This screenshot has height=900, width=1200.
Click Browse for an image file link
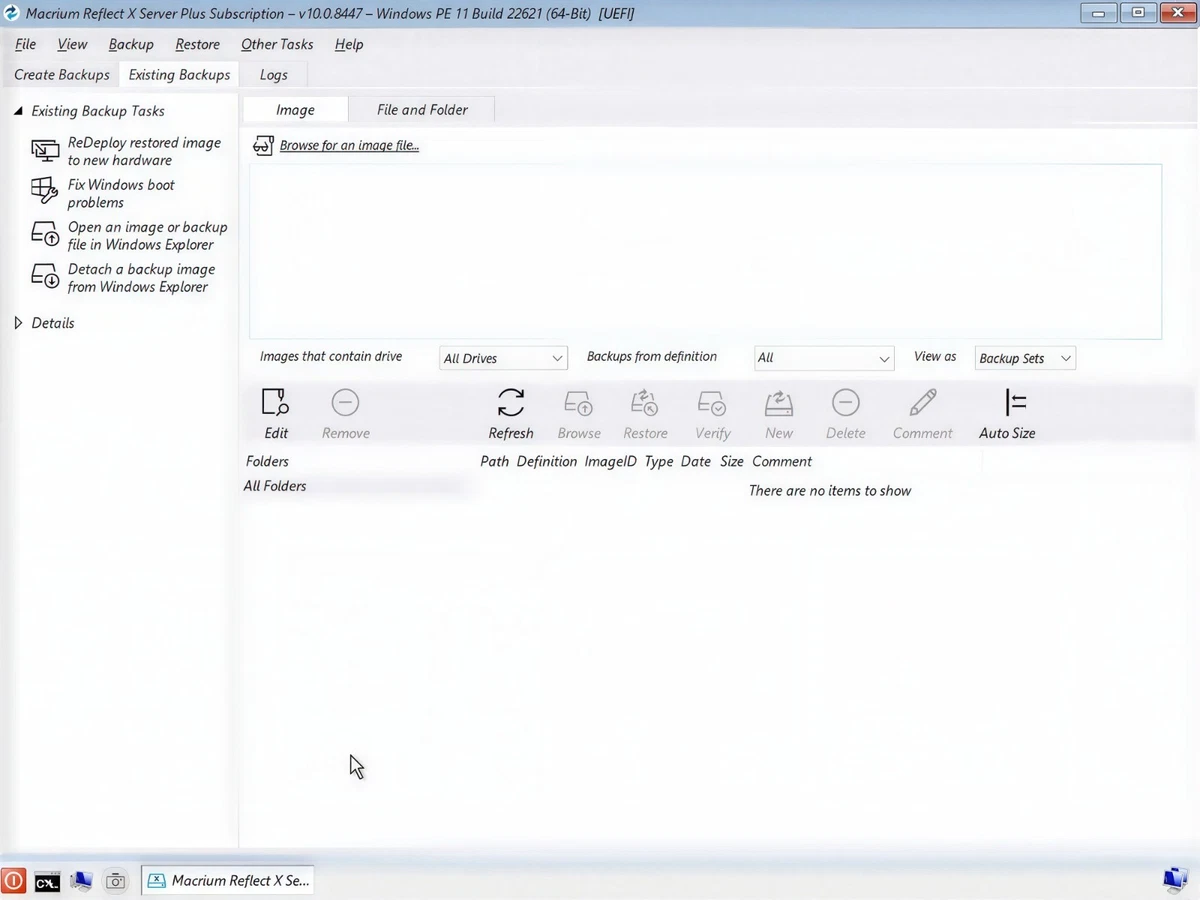click(349, 146)
